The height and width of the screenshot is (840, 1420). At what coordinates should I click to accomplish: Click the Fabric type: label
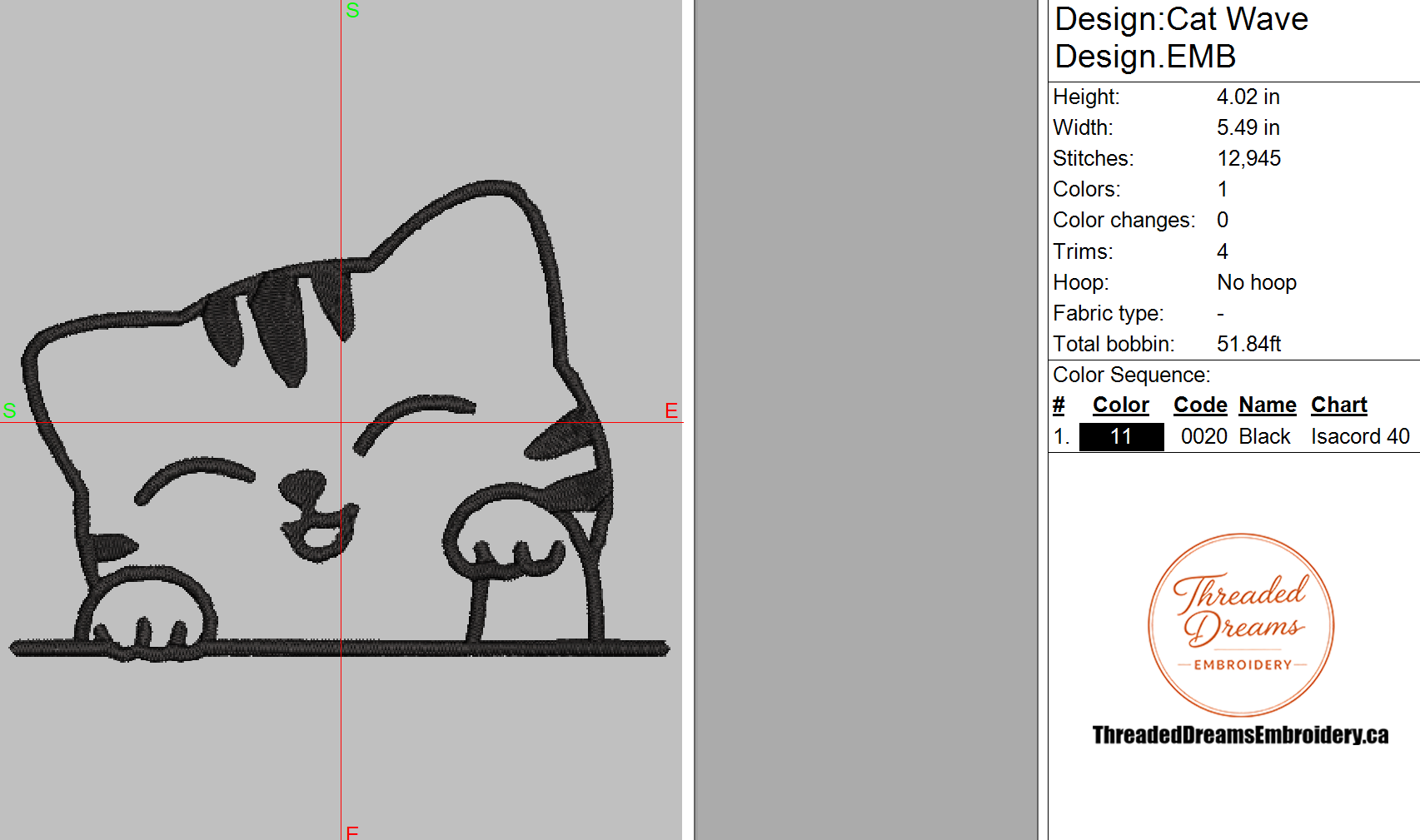(1109, 314)
